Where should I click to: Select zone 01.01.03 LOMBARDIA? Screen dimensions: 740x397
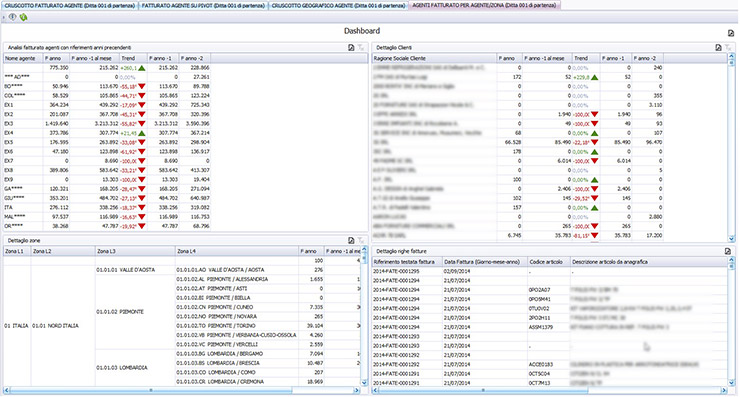135,368
